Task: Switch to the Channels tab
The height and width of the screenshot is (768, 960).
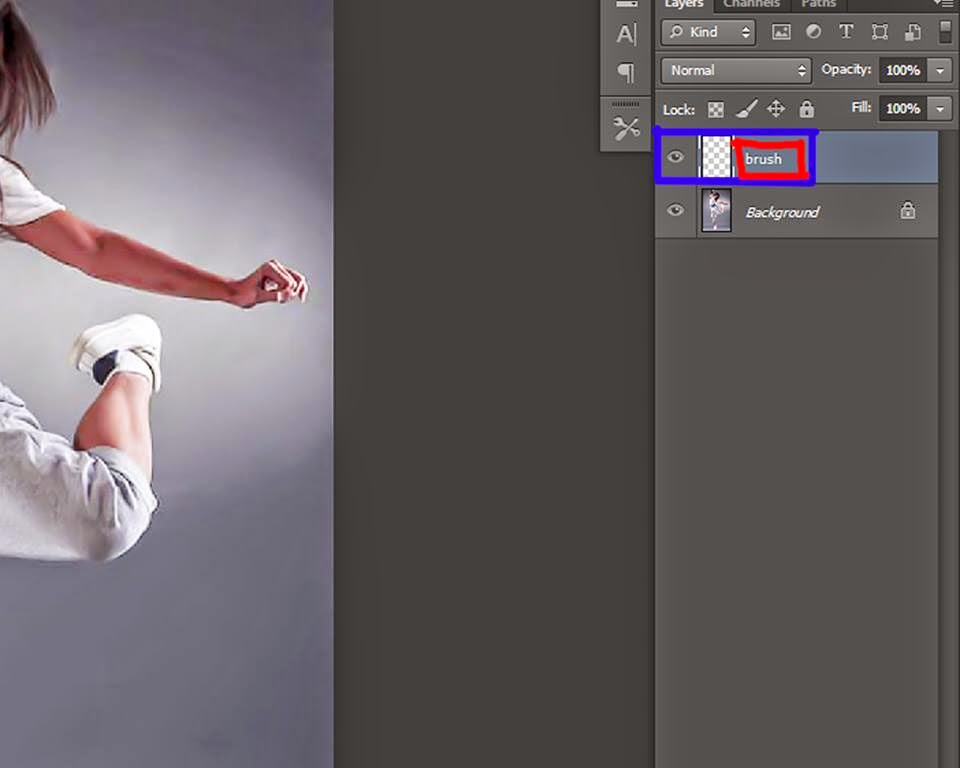Action: [751, 4]
